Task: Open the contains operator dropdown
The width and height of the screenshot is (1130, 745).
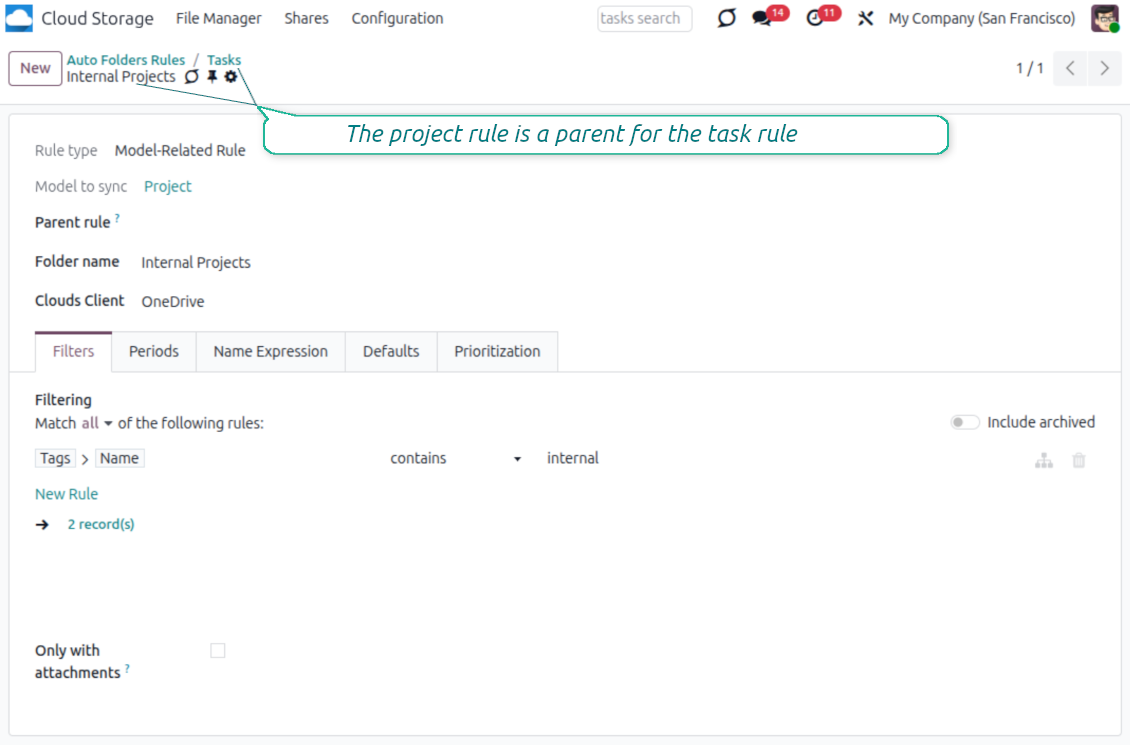Action: [x=456, y=458]
